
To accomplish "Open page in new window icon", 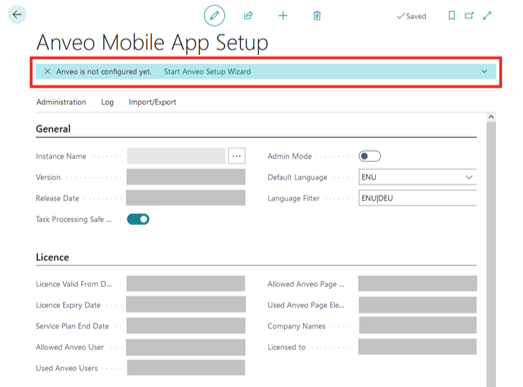I will pos(469,15).
